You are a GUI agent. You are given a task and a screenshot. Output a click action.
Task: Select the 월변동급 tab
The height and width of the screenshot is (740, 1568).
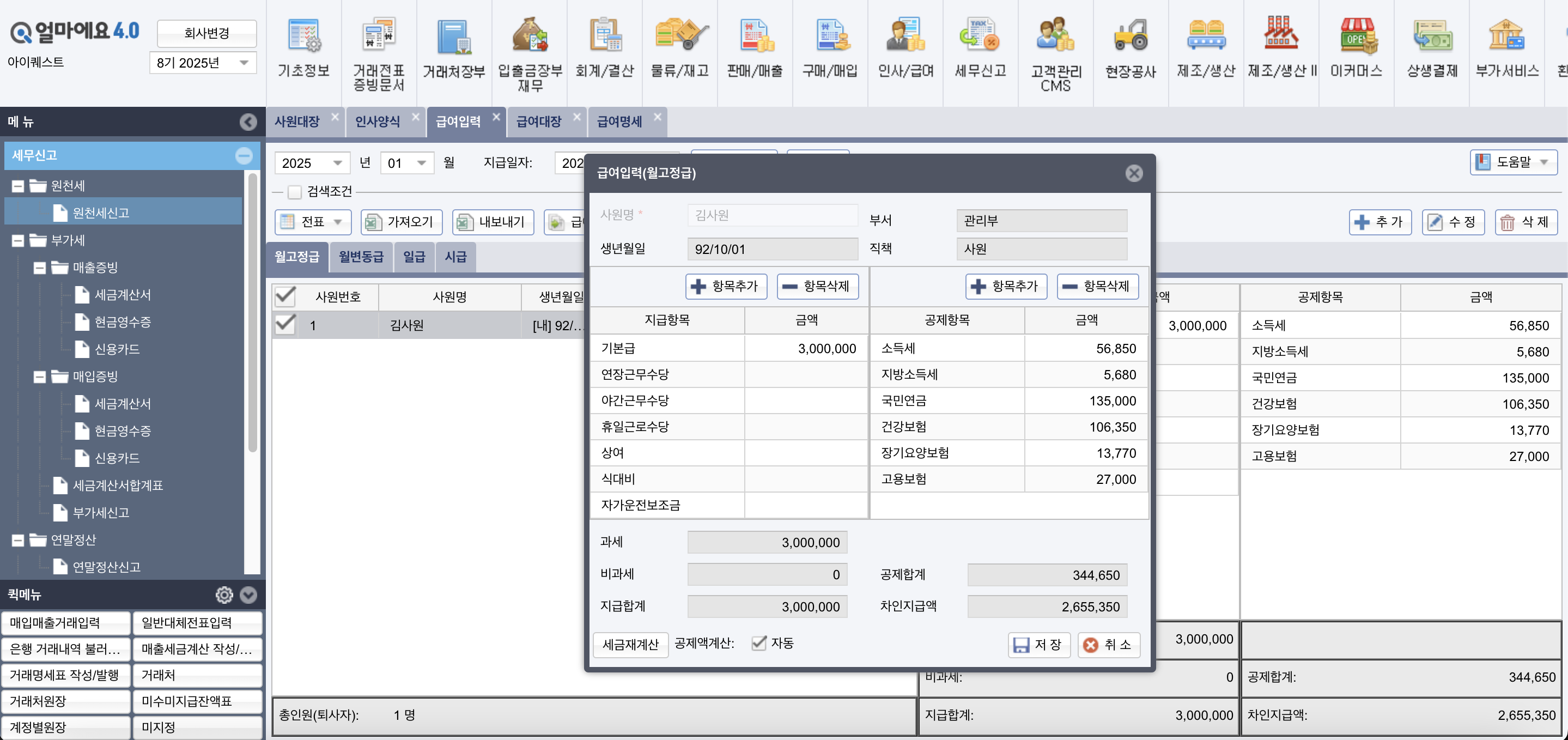[x=360, y=257]
